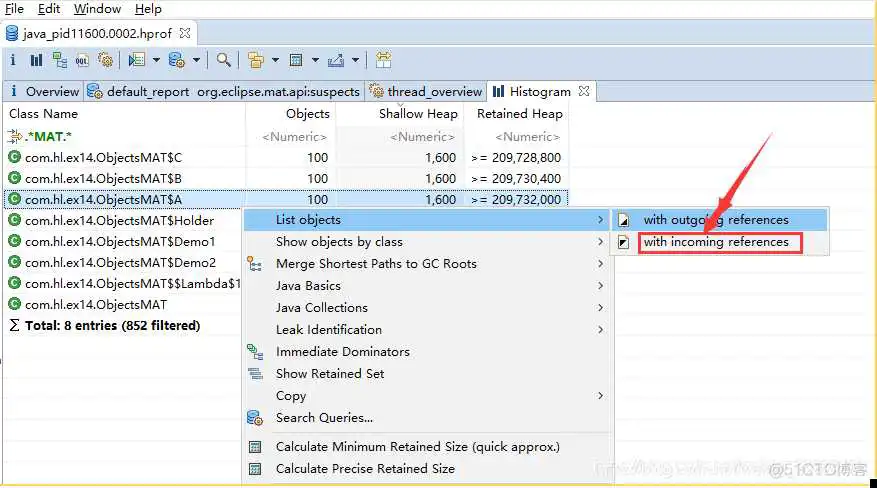Expand the List objects context submenu
The image size is (877, 488).
tap(427, 220)
